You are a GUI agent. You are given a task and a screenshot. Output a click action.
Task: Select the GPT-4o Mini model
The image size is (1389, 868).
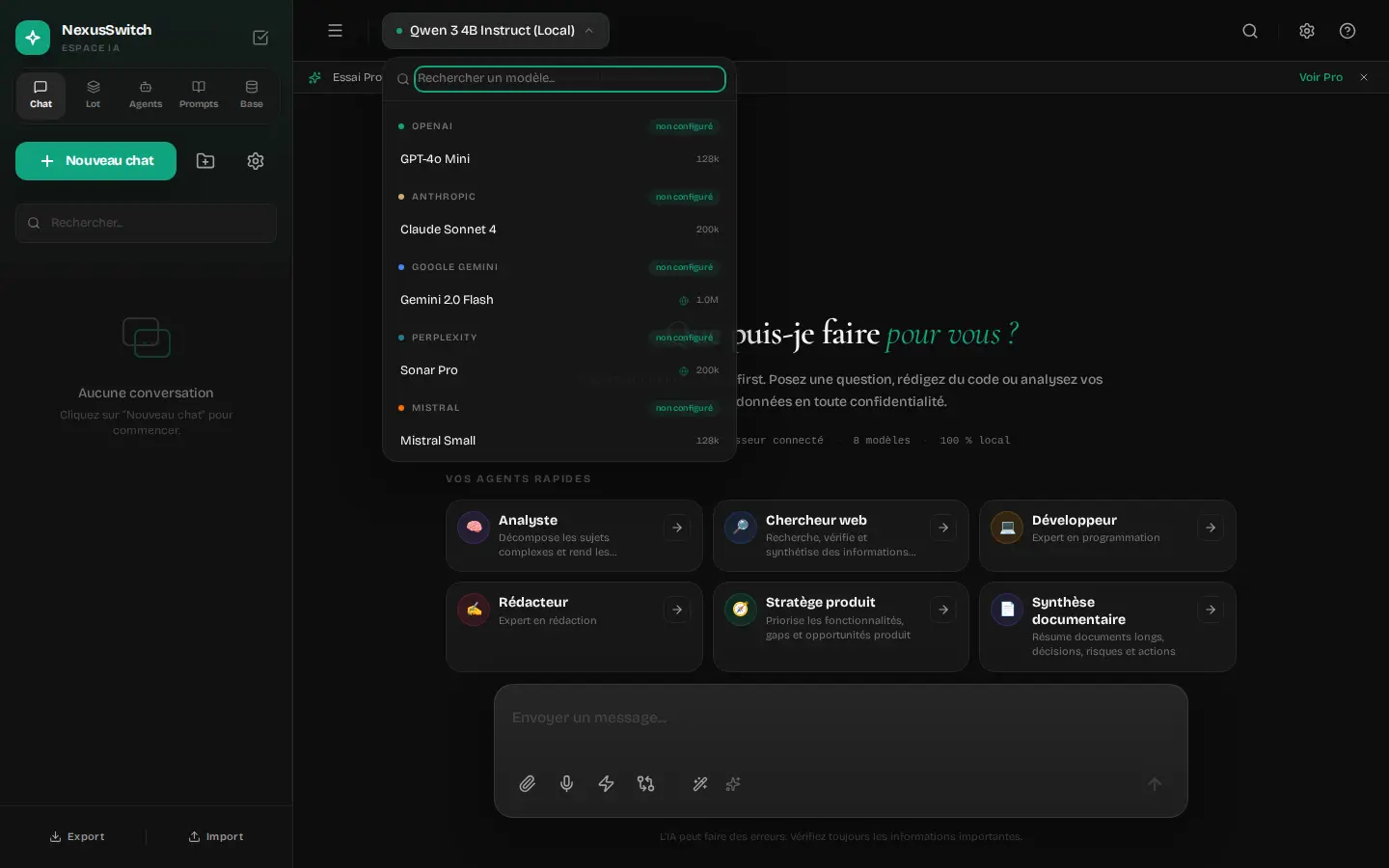[x=559, y=159]
